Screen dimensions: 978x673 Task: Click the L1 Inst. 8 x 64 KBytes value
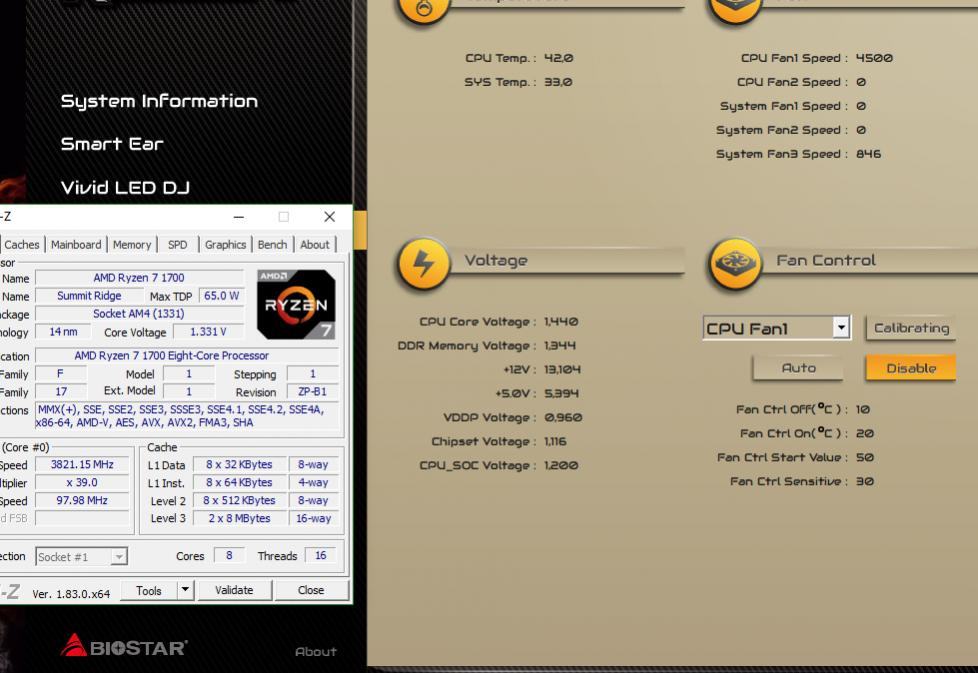point(240,483)
